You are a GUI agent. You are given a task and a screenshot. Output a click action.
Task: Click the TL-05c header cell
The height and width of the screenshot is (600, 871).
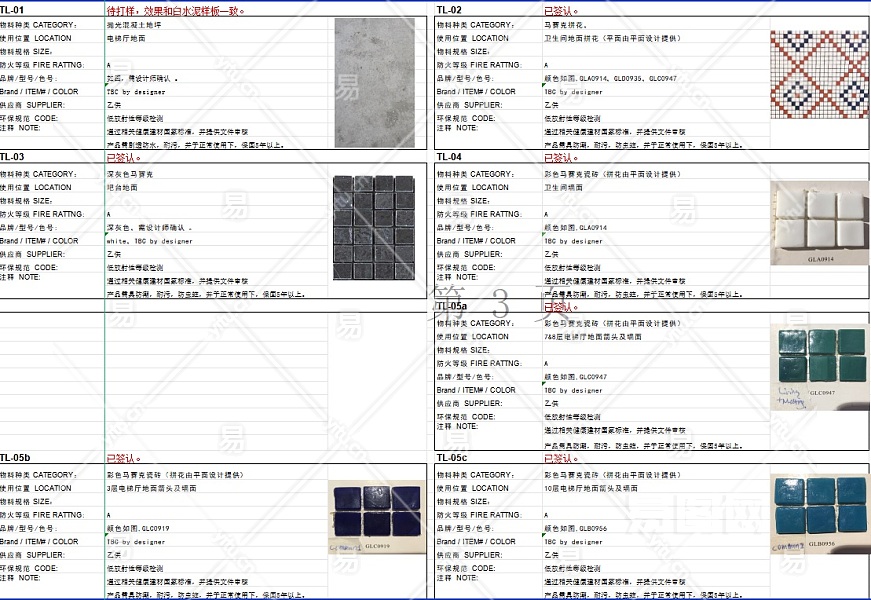pos(452,458)
